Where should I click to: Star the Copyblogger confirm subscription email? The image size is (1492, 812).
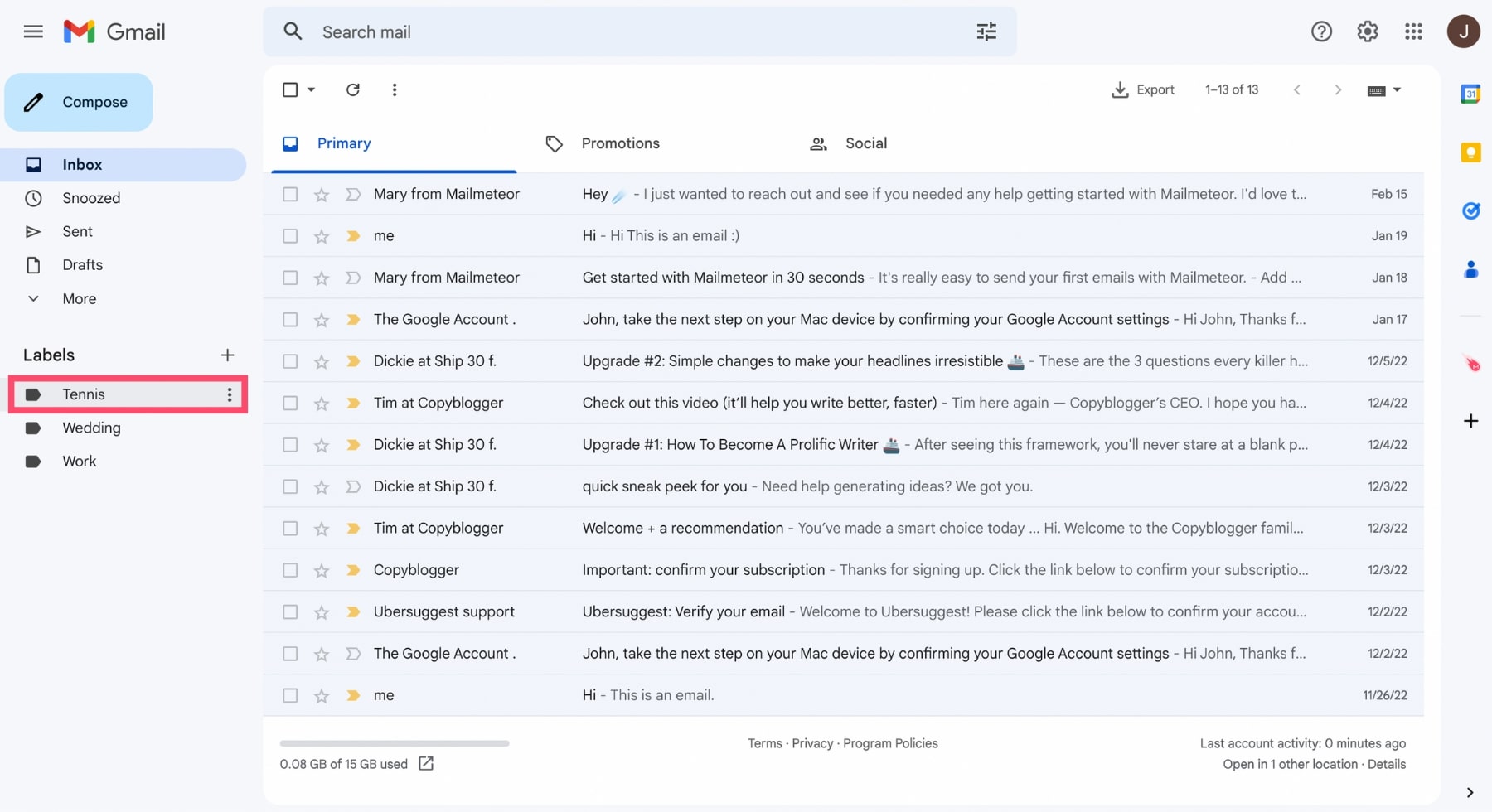pyautogui.click(x=322, y=571)
